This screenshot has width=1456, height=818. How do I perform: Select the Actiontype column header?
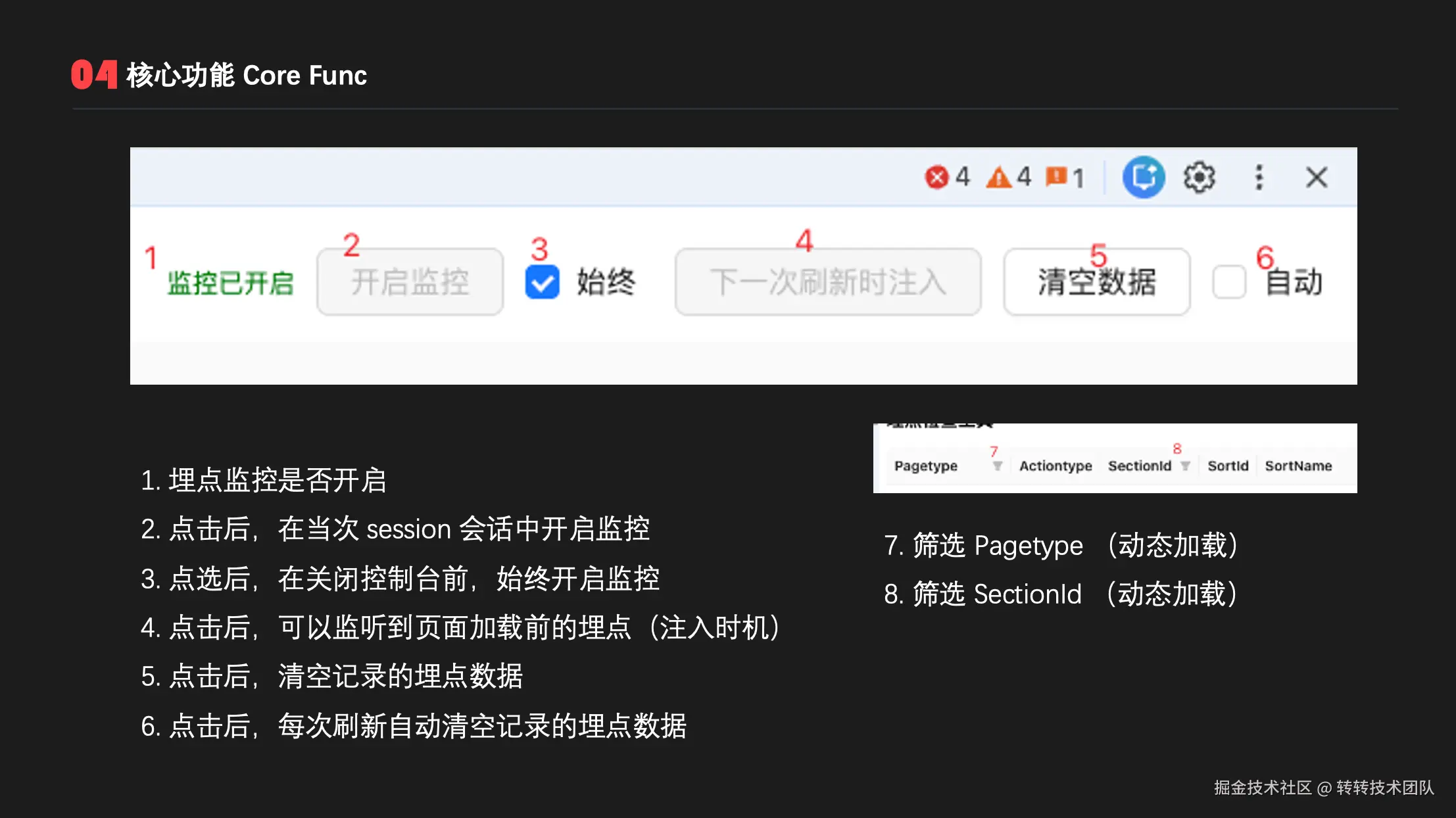tap(1055, 466)
